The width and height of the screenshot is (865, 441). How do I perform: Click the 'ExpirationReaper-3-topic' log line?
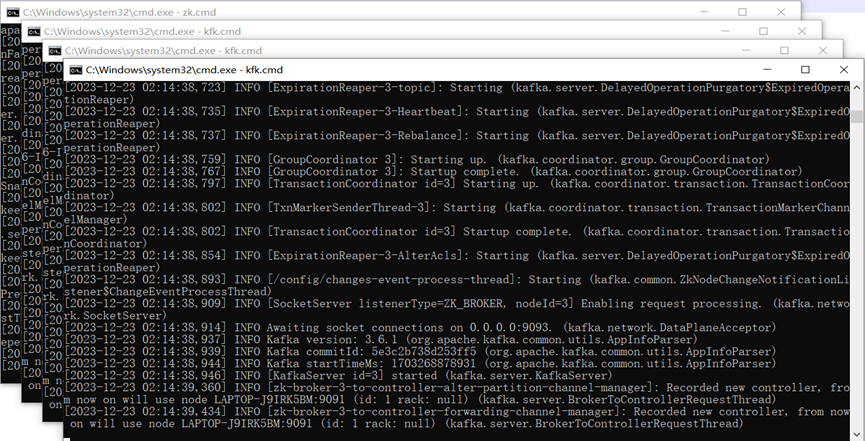pos(457,93)
